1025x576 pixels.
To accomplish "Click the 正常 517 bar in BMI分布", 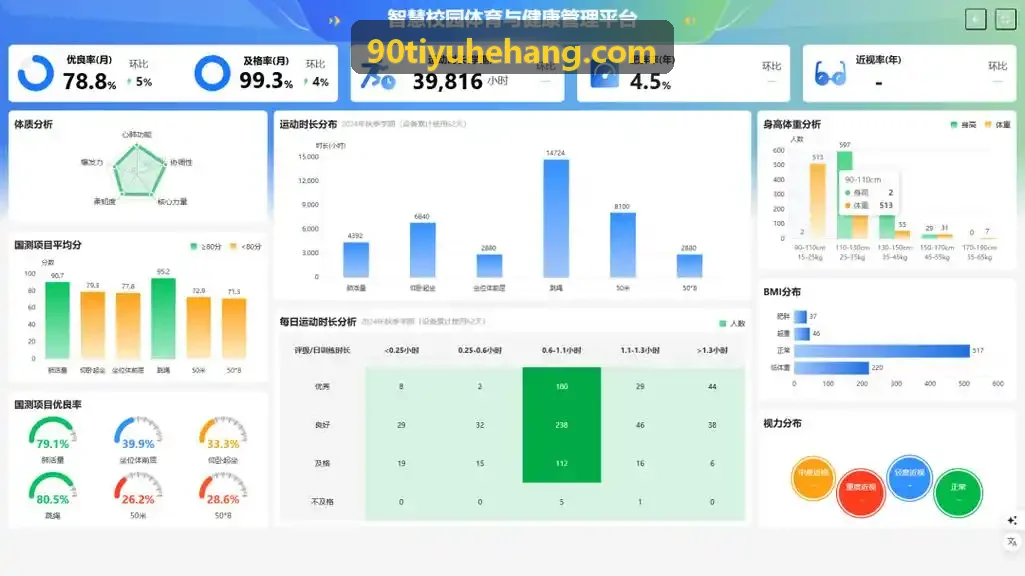I will coord(882,351).
